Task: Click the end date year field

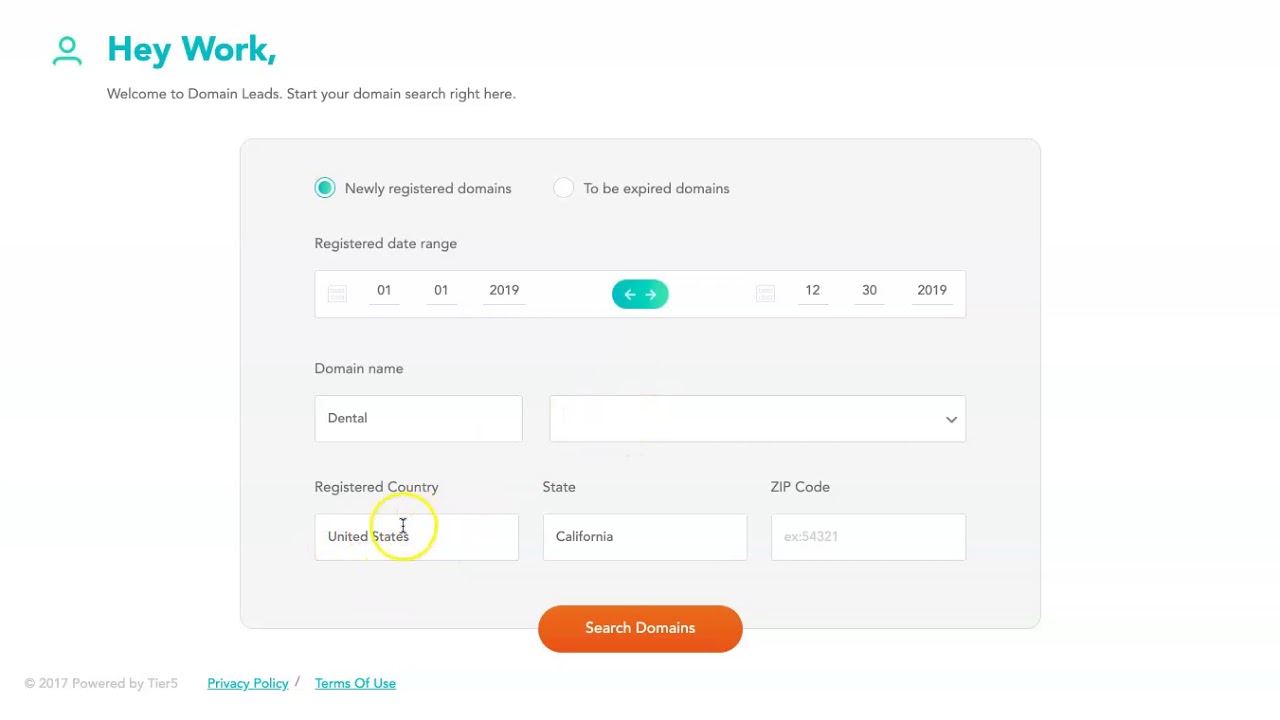Action: point(931,291)
